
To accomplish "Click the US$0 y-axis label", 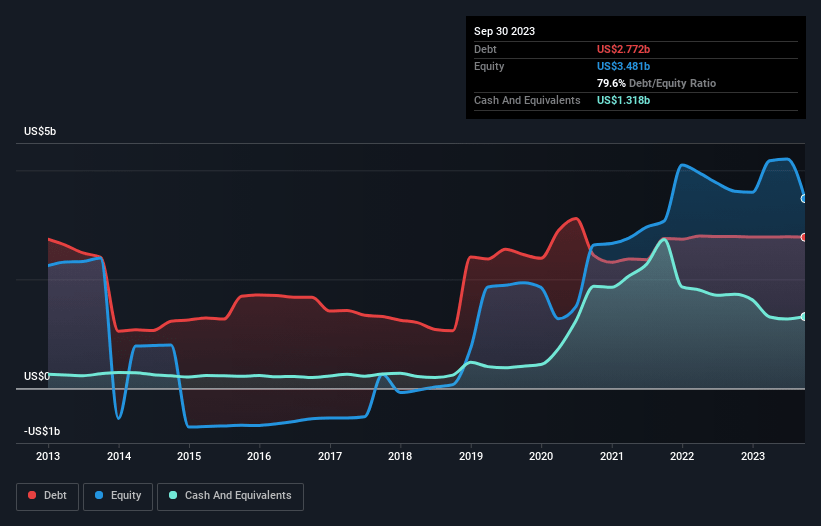I will (37, 376).
